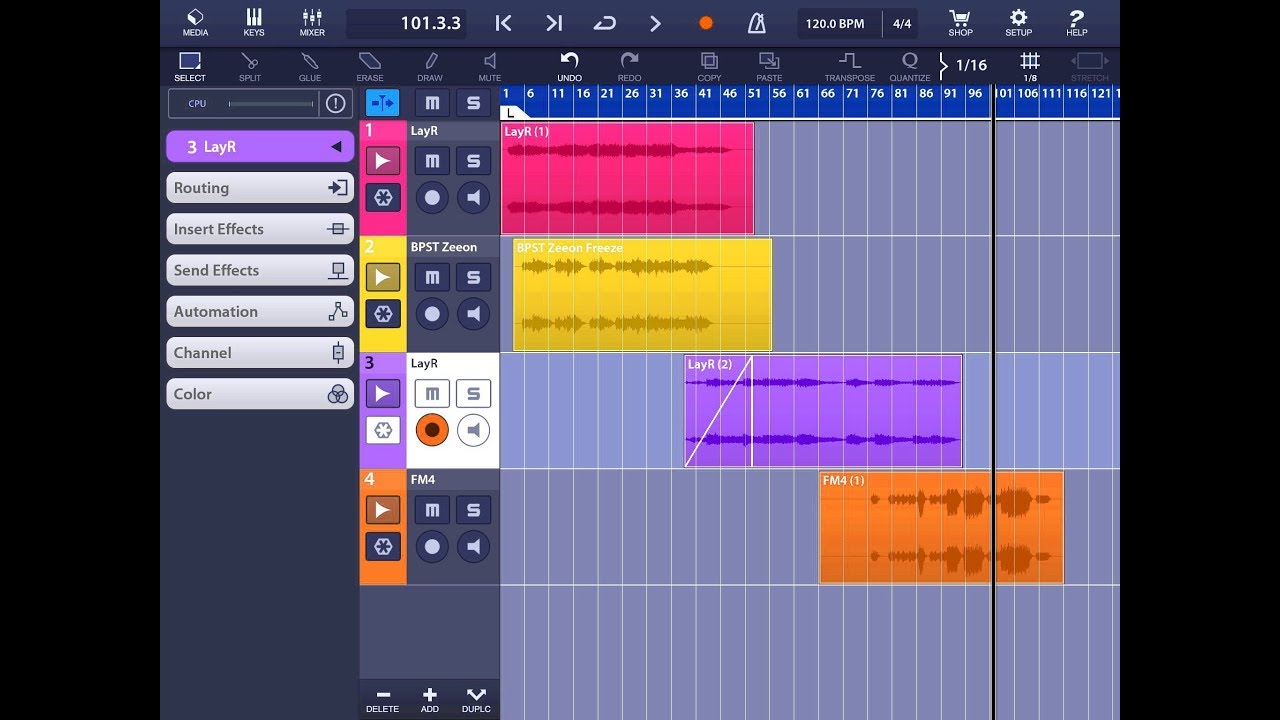Expand the Insert Effects section

tap(260, 229)
